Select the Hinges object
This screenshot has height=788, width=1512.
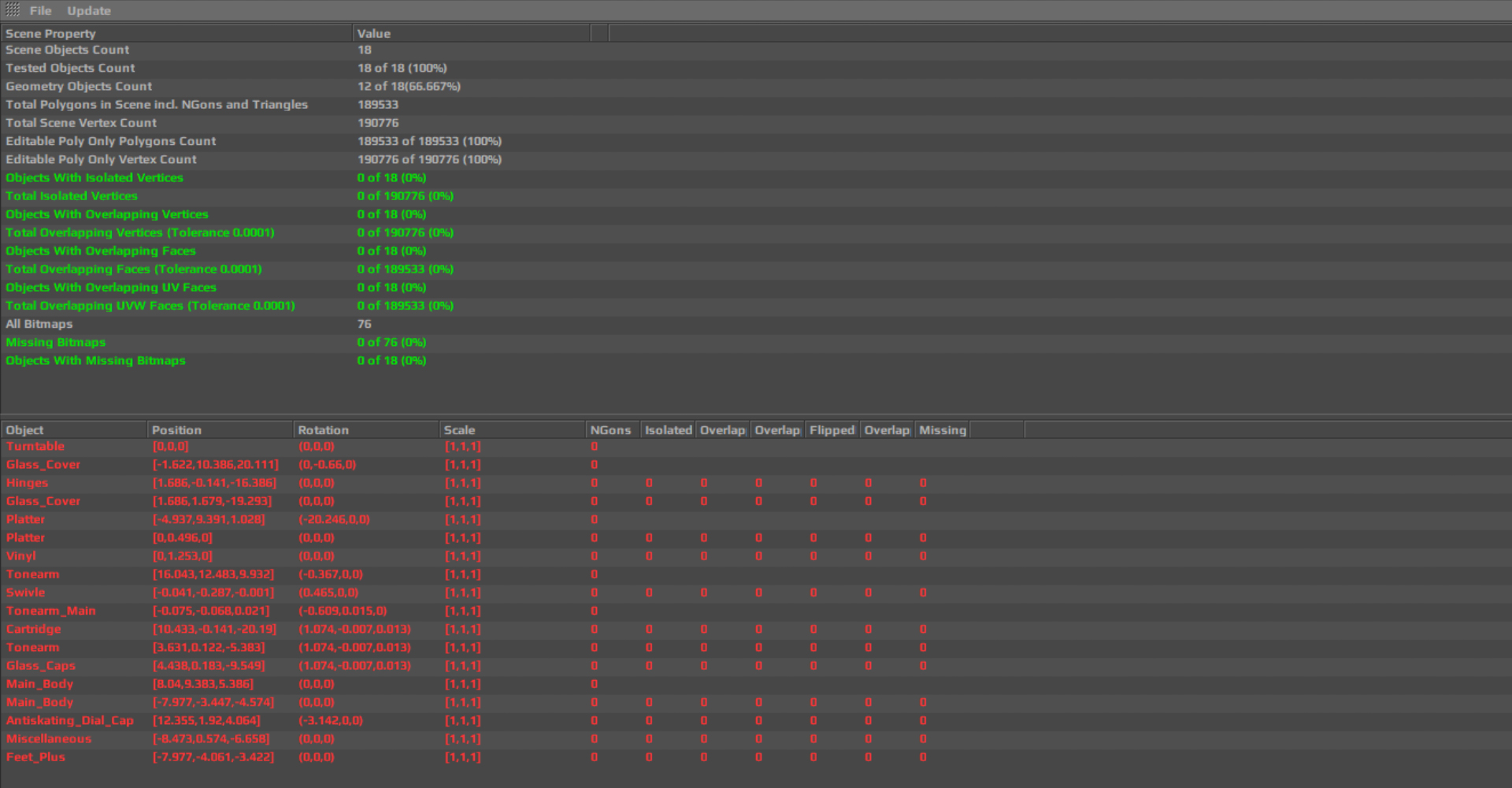click(x=27, y=482)
